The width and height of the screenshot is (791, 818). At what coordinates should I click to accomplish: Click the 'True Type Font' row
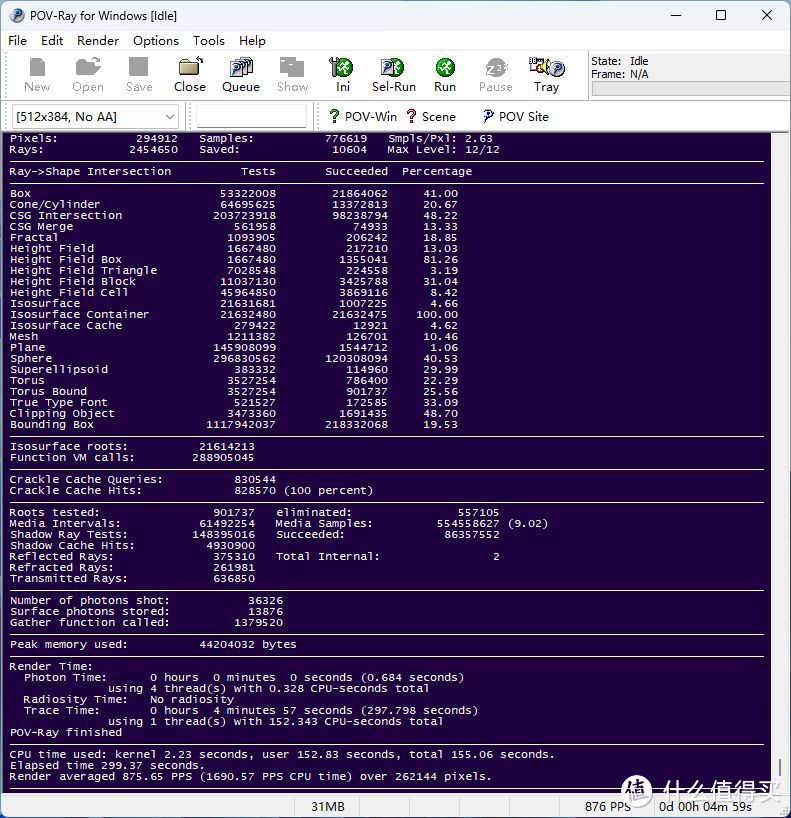click(x=234, y=402)
